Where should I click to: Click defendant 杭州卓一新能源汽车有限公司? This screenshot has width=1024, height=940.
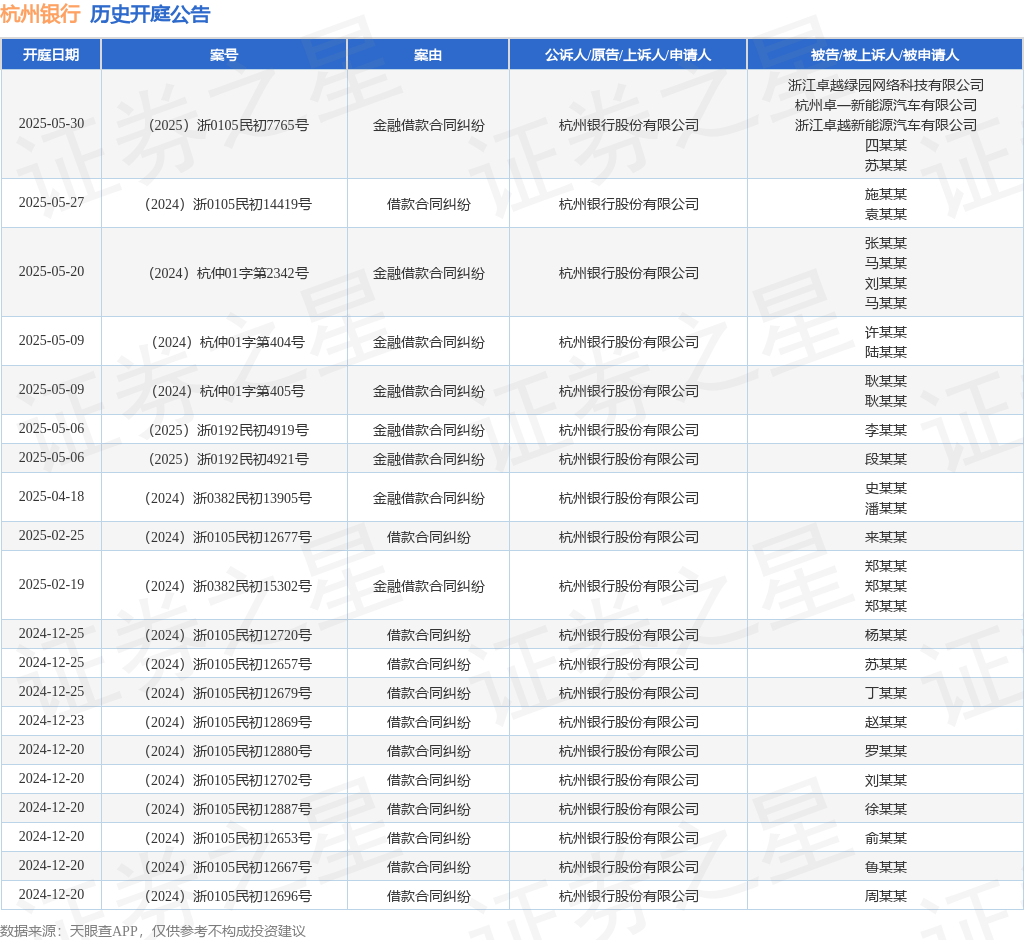pos(886,105)
